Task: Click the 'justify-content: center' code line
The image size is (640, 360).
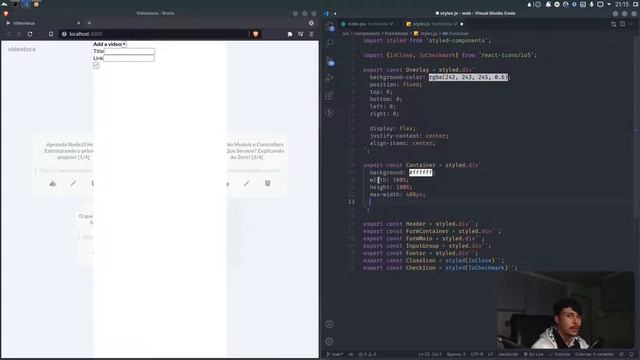Action: pos(409,136)
